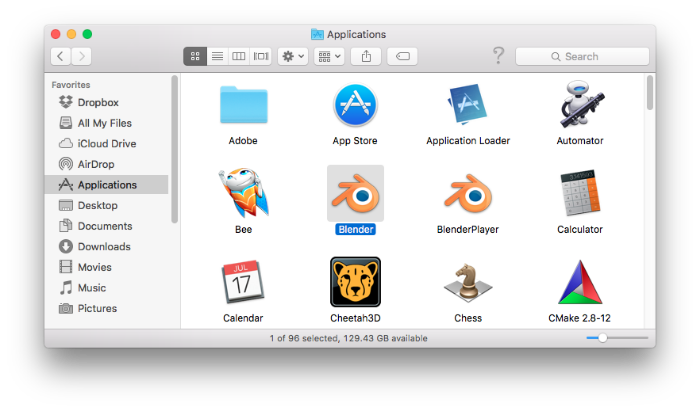The height and width of the screenshot is (411, 700).
Task: Select the Application Loader icon
Action: pyautogui.click(x=467, y=105)
